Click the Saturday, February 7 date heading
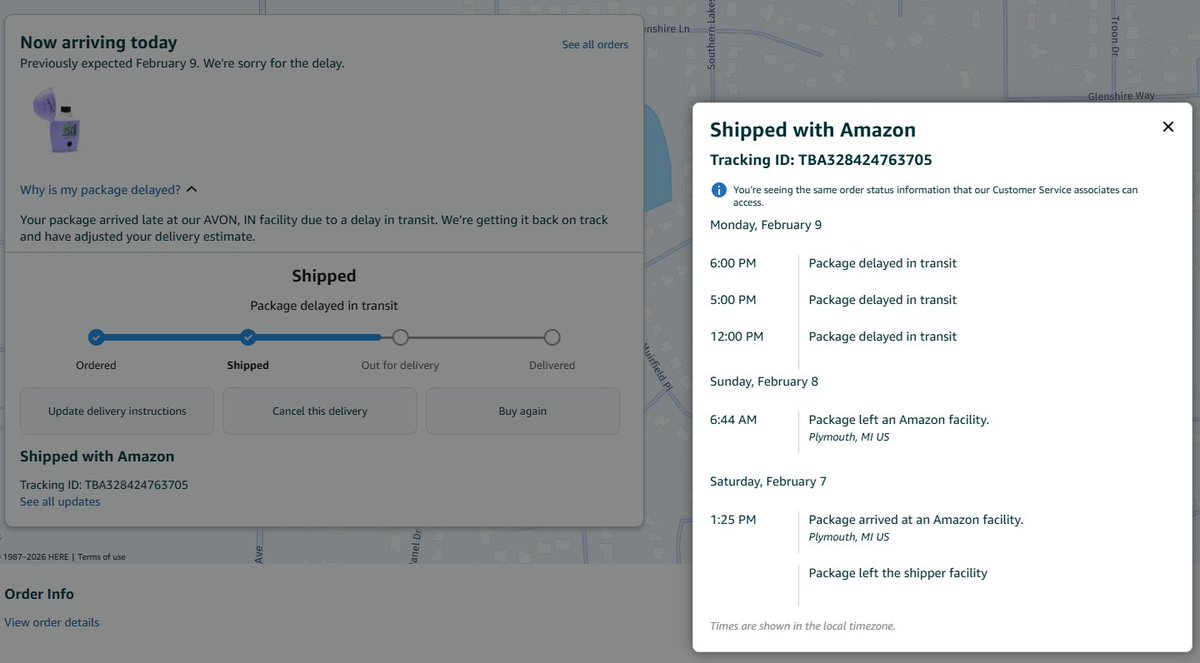Viewport: 1200px width, 663px height. (x=768, y=481)
